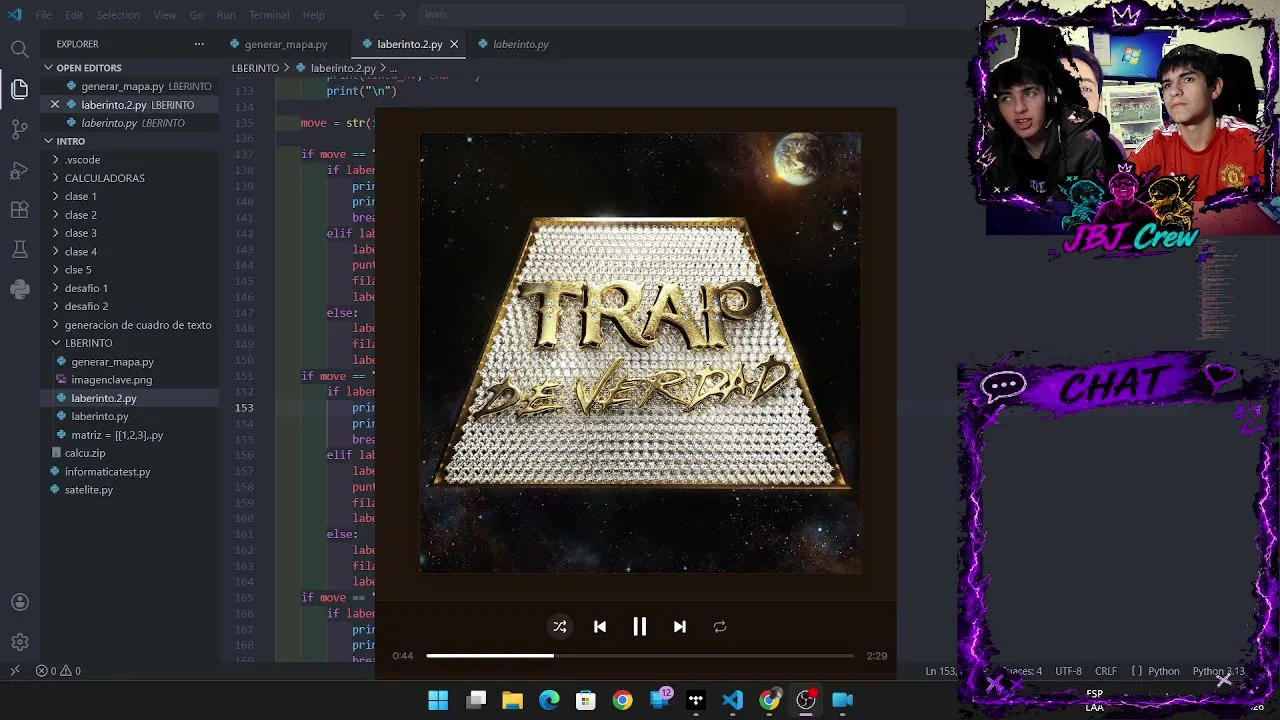Open the Extensions view icon
Image resolution: width=1280 pixels, height=720 pixels.
pyautogui.click(x=19, y=210)
